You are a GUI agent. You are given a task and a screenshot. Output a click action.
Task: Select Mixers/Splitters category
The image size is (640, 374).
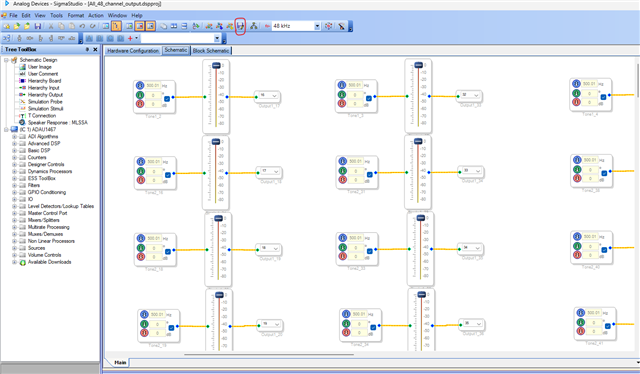point(43,220)
